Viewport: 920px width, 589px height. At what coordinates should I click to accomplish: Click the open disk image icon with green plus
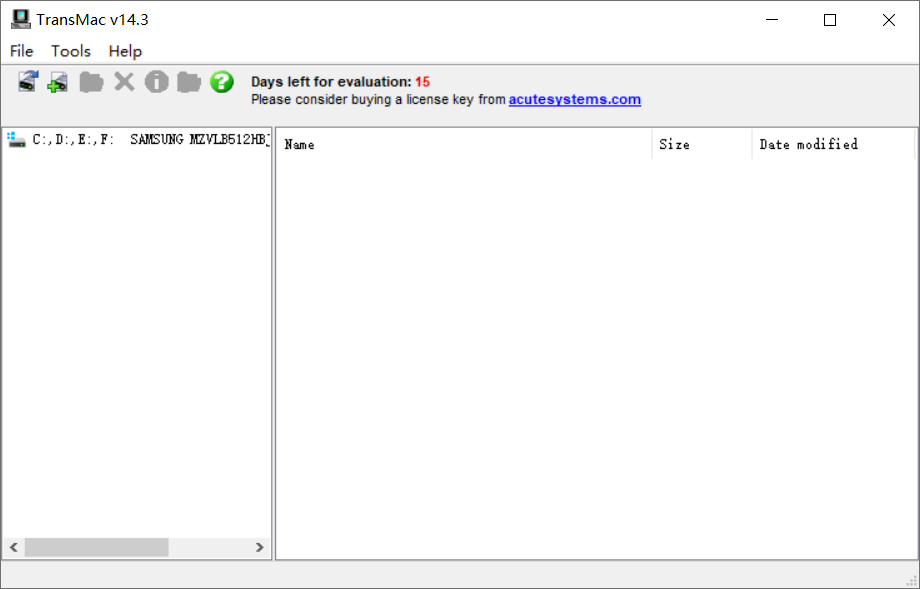[x=58, y=82]
